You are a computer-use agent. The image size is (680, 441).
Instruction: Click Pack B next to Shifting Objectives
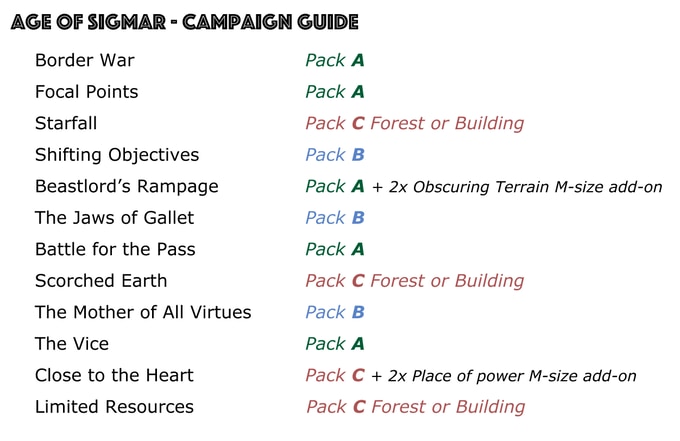[x=335, y=155]
